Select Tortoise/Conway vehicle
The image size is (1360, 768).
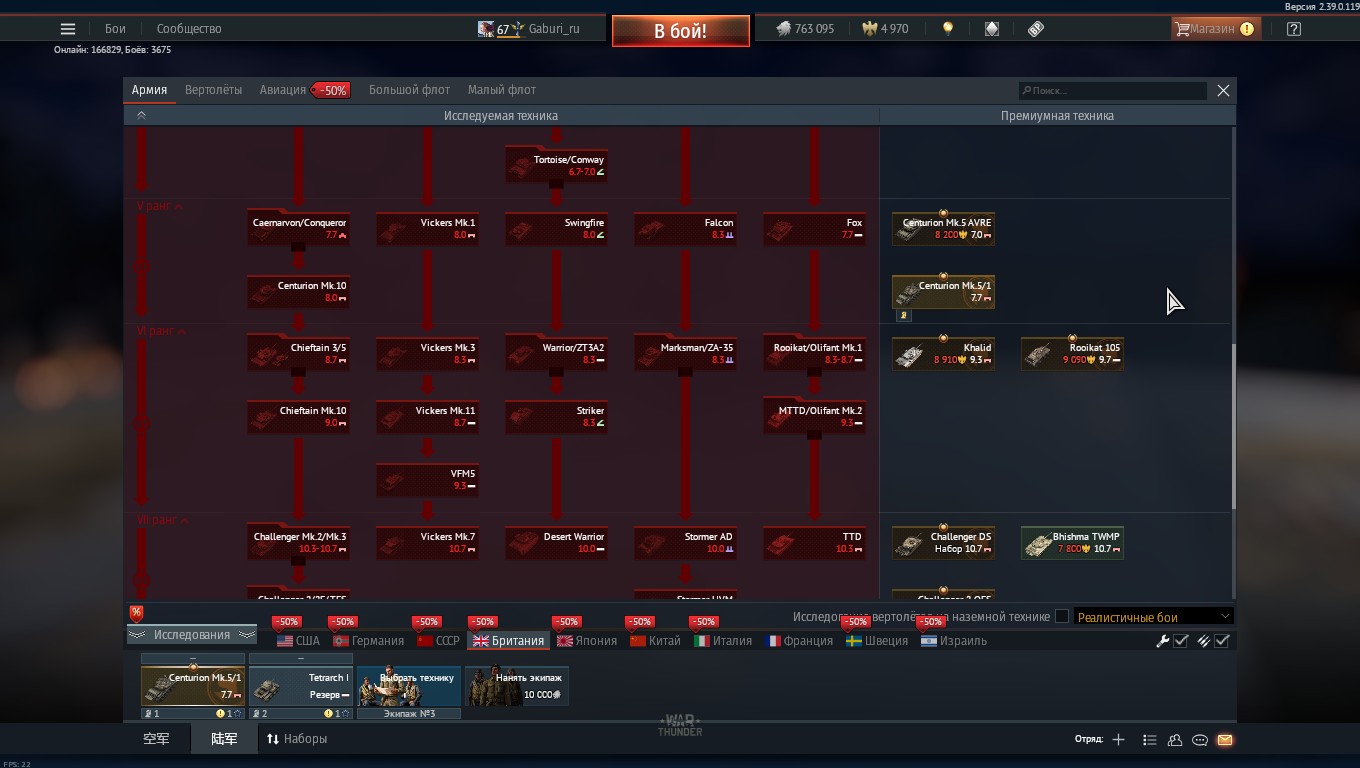point(556,165)
